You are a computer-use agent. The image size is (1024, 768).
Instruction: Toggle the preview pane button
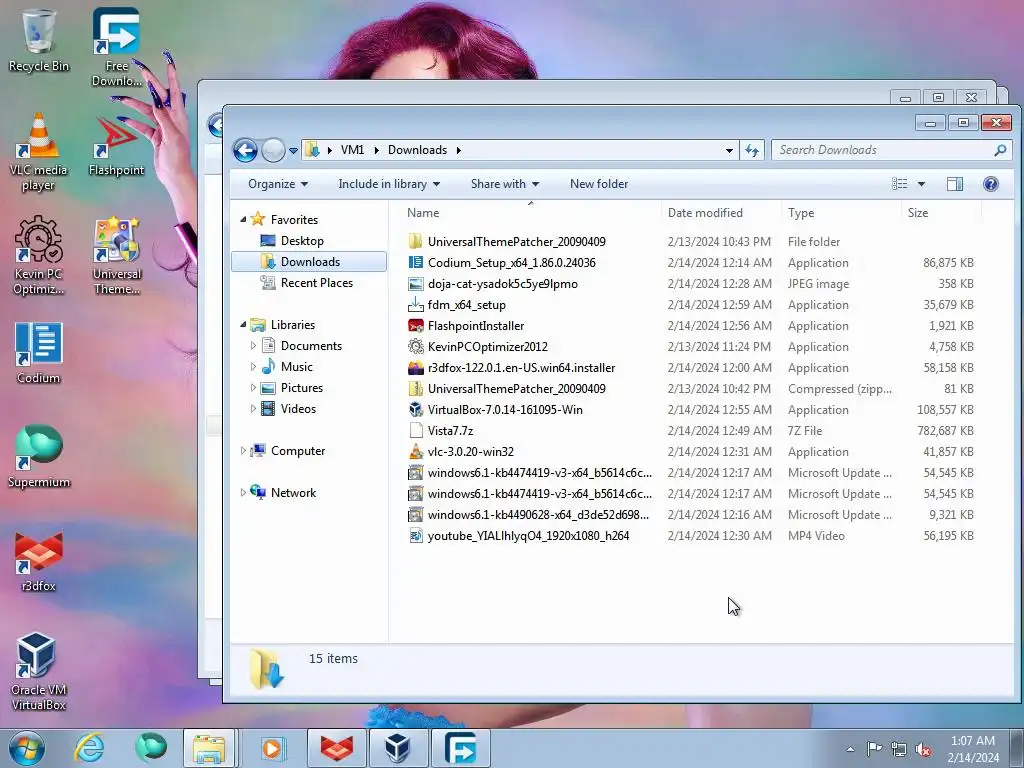click(955, 184)
